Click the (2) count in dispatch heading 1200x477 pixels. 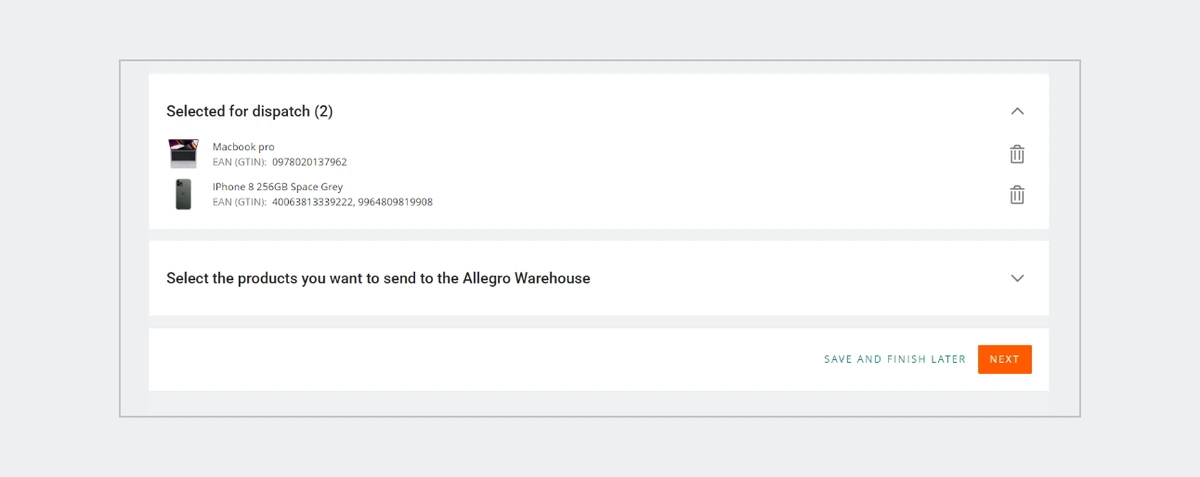tap(323, 111)
